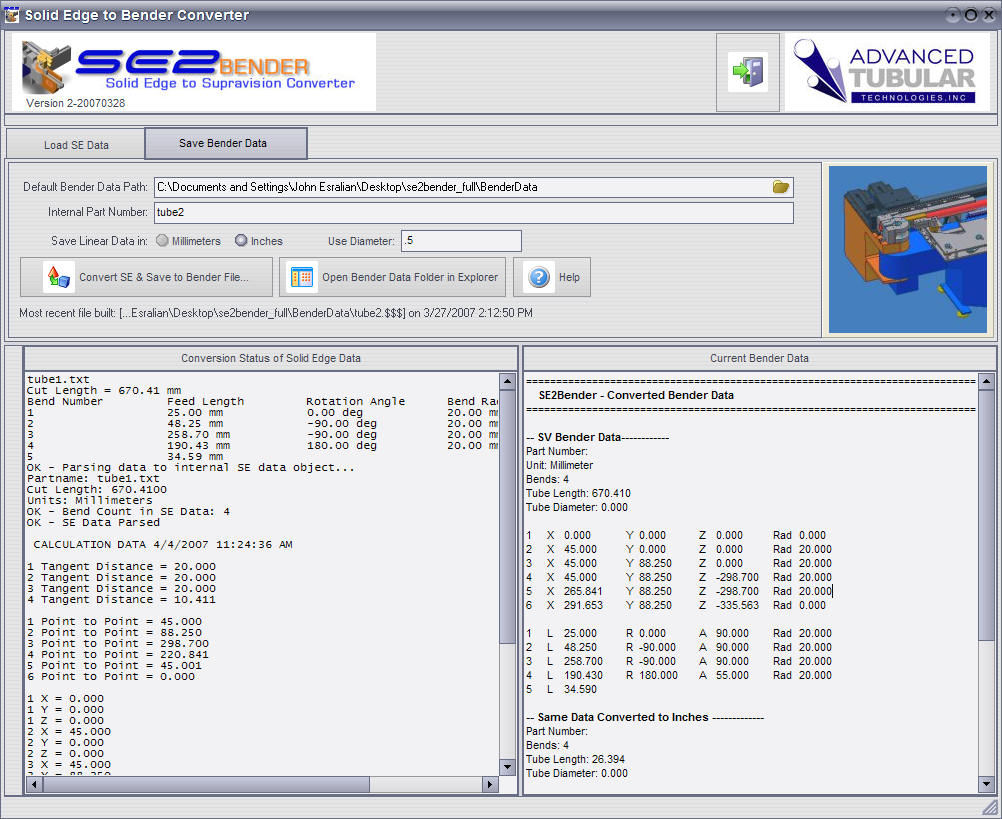Switch to the Load SE Data tab
Viewport: 1002px width, 819px height.
coord(76,145)
